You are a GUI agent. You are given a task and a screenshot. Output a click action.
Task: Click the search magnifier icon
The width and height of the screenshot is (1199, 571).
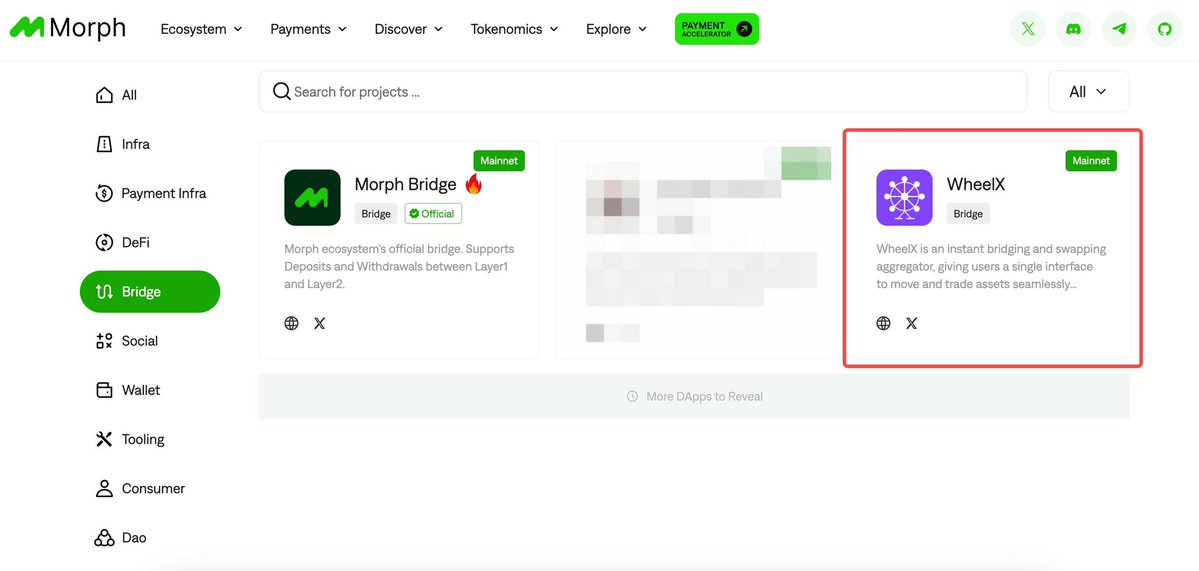click(x=281, y=92)
